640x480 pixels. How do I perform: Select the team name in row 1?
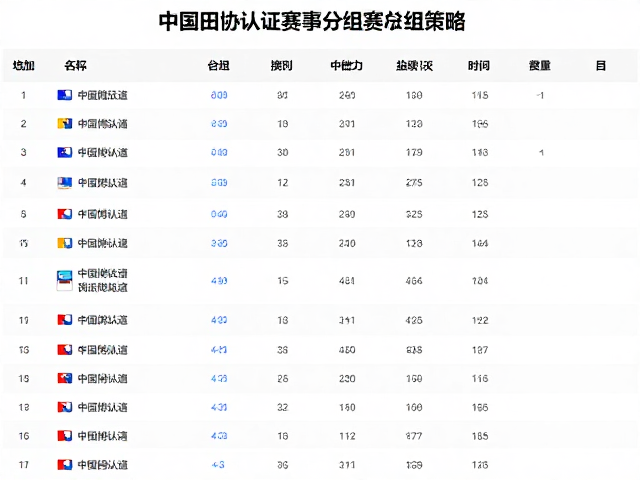102,95
